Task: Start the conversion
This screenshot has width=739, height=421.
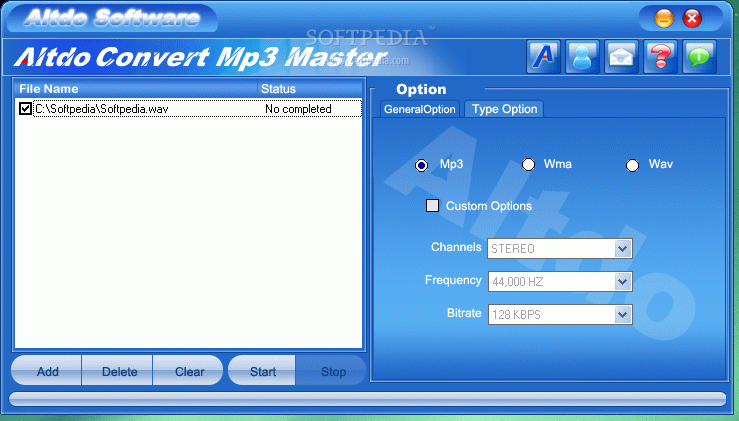Action: coord(262,371)
